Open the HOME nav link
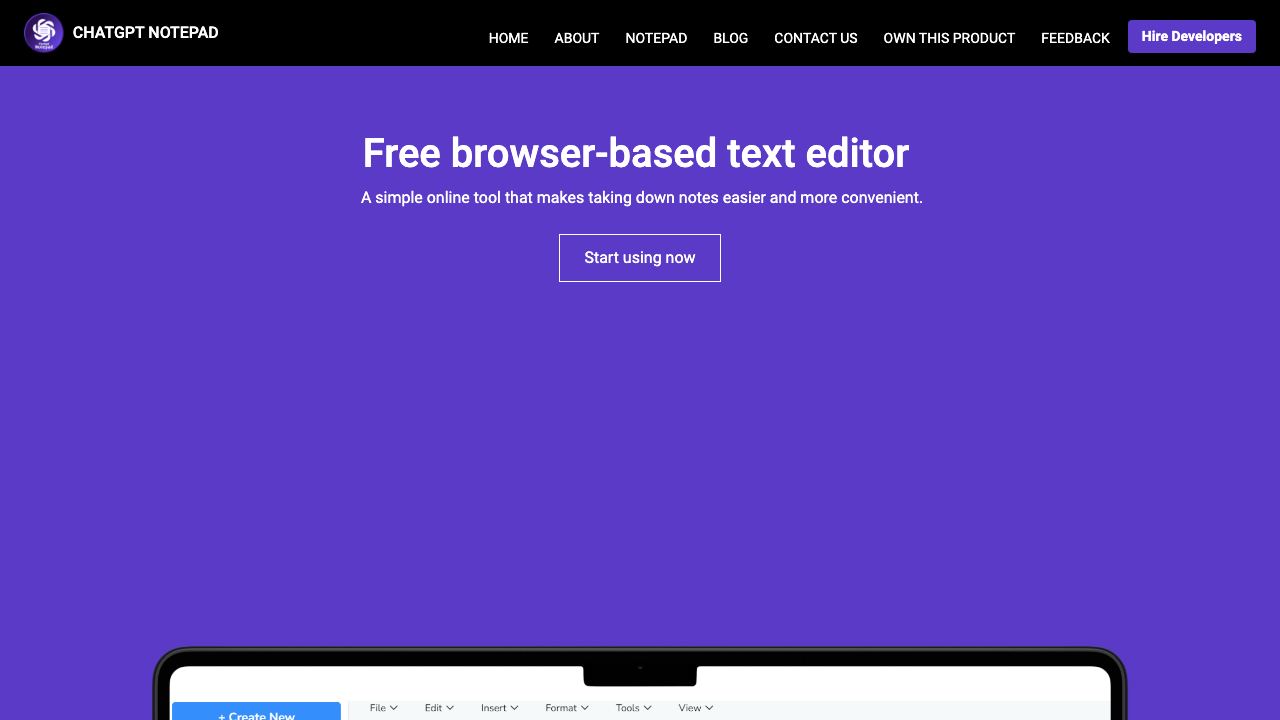The height and width of the screenshot is (720, 1280). 508,38
